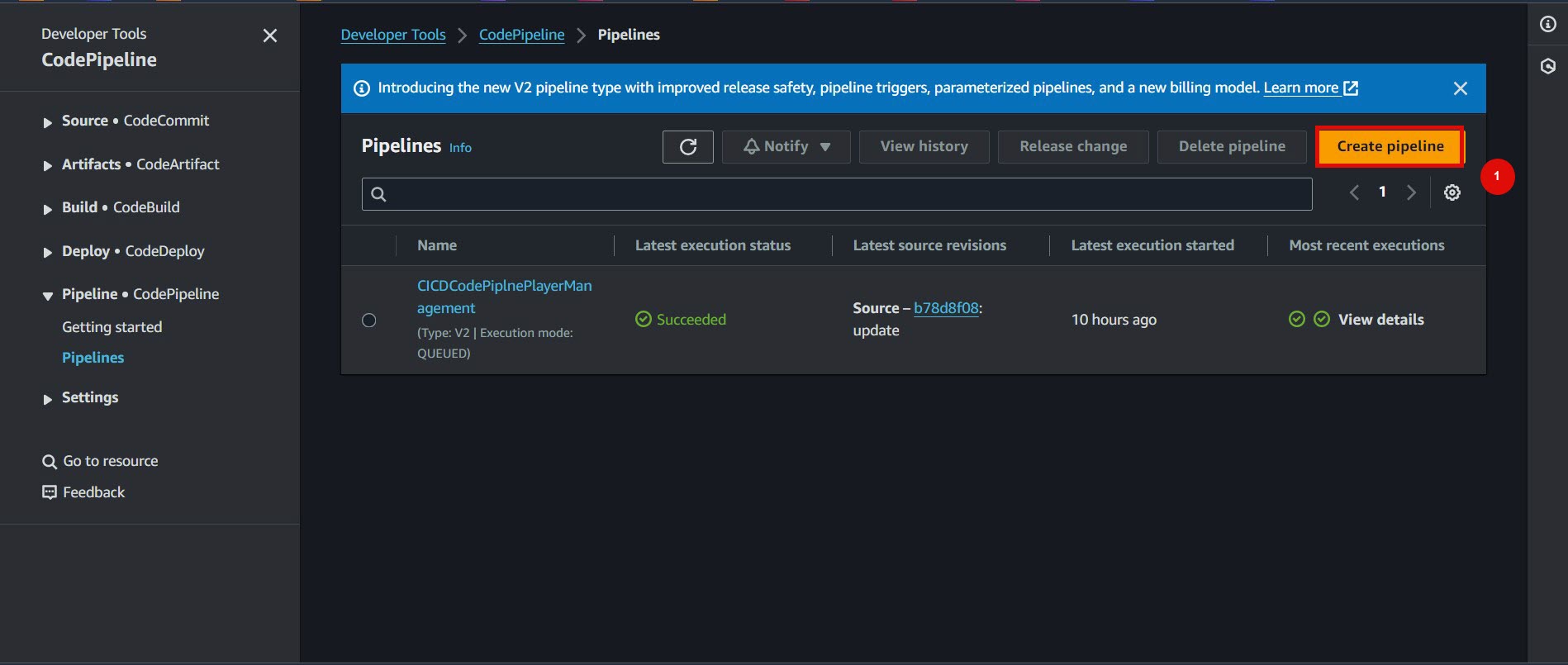This screenshot has width=1568, height=665.
Task: Click the second recent execution check icon
Action: (1322, 320)
